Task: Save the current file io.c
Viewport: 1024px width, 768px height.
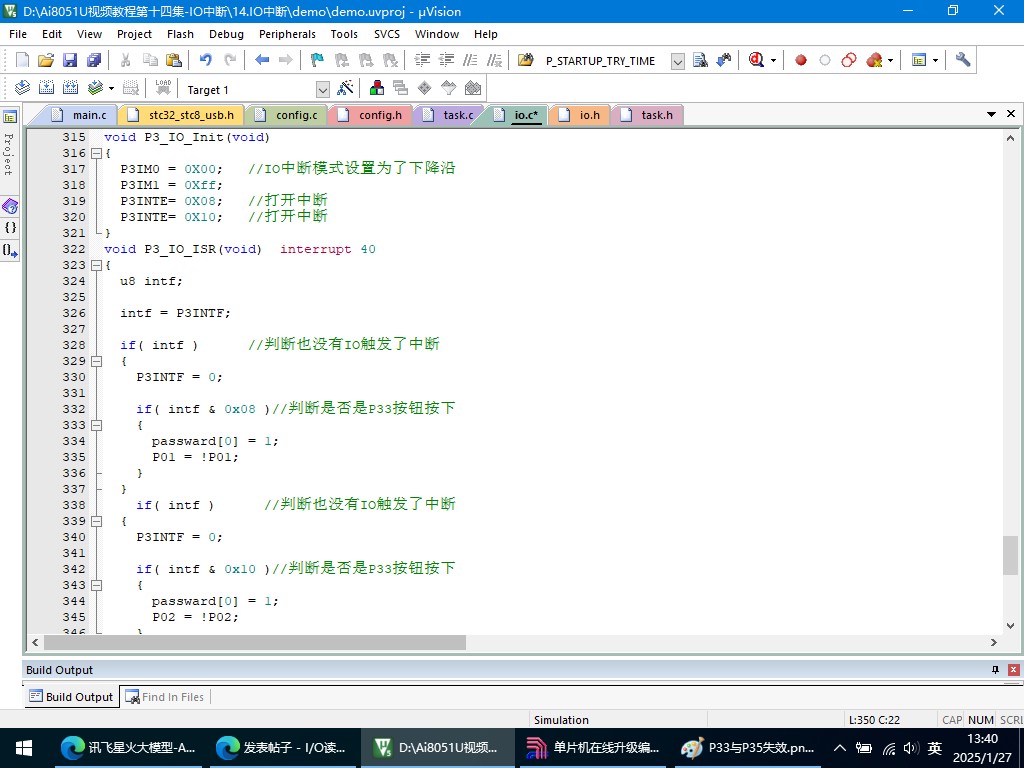Action: coord(70,61)
